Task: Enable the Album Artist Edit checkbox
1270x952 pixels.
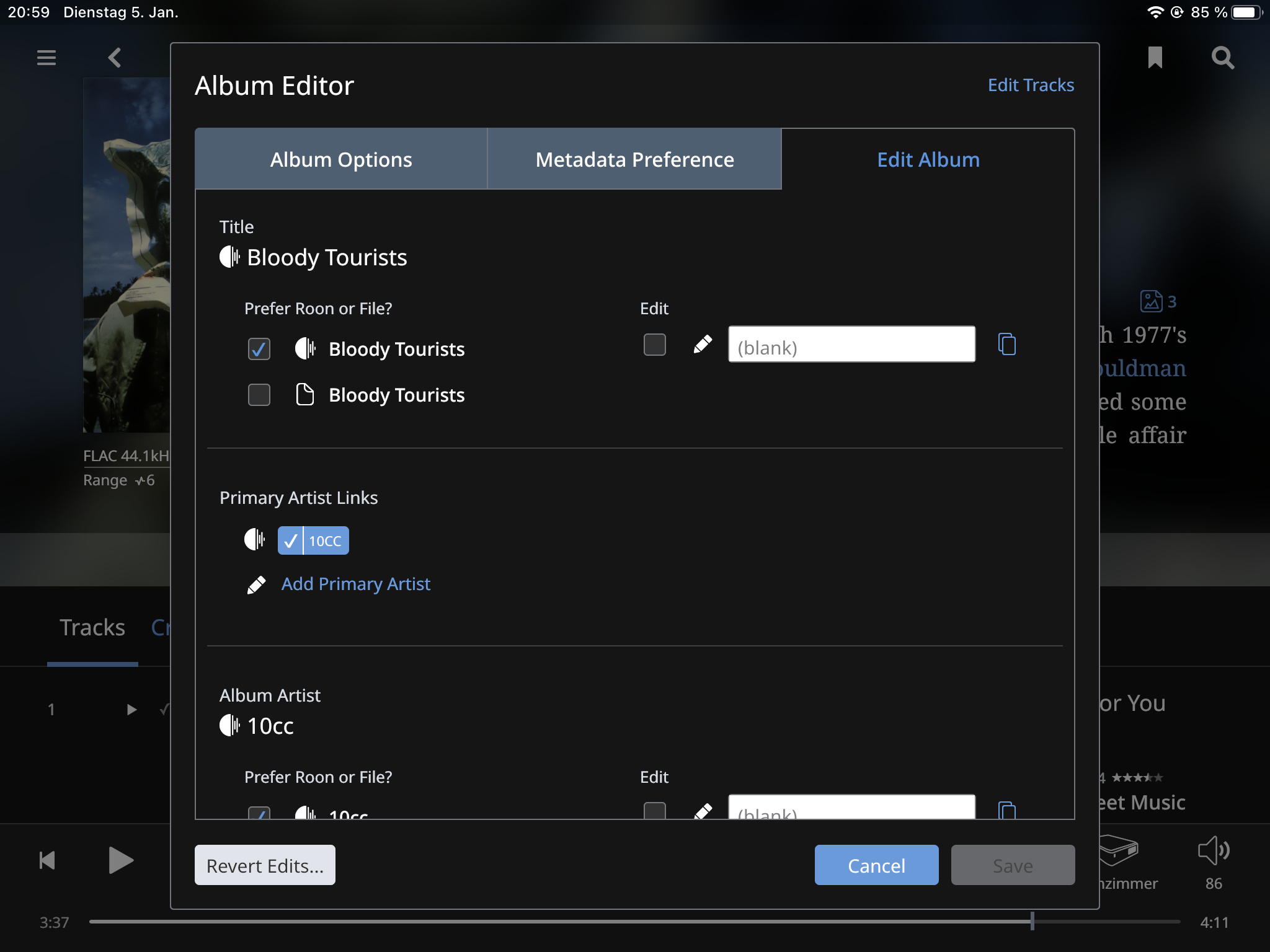Action: pos(655,811)
